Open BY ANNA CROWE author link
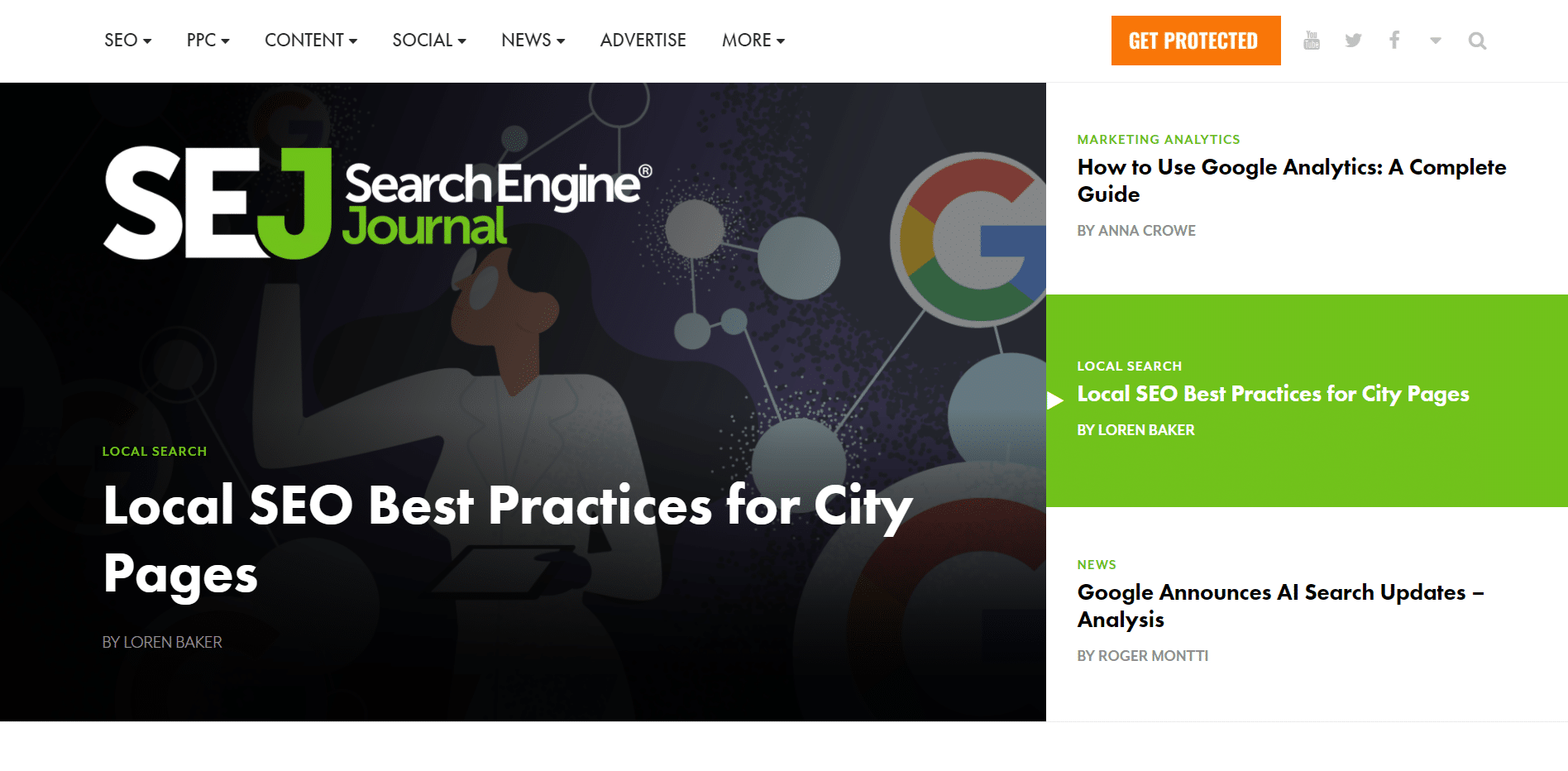 pos(1136,231)
